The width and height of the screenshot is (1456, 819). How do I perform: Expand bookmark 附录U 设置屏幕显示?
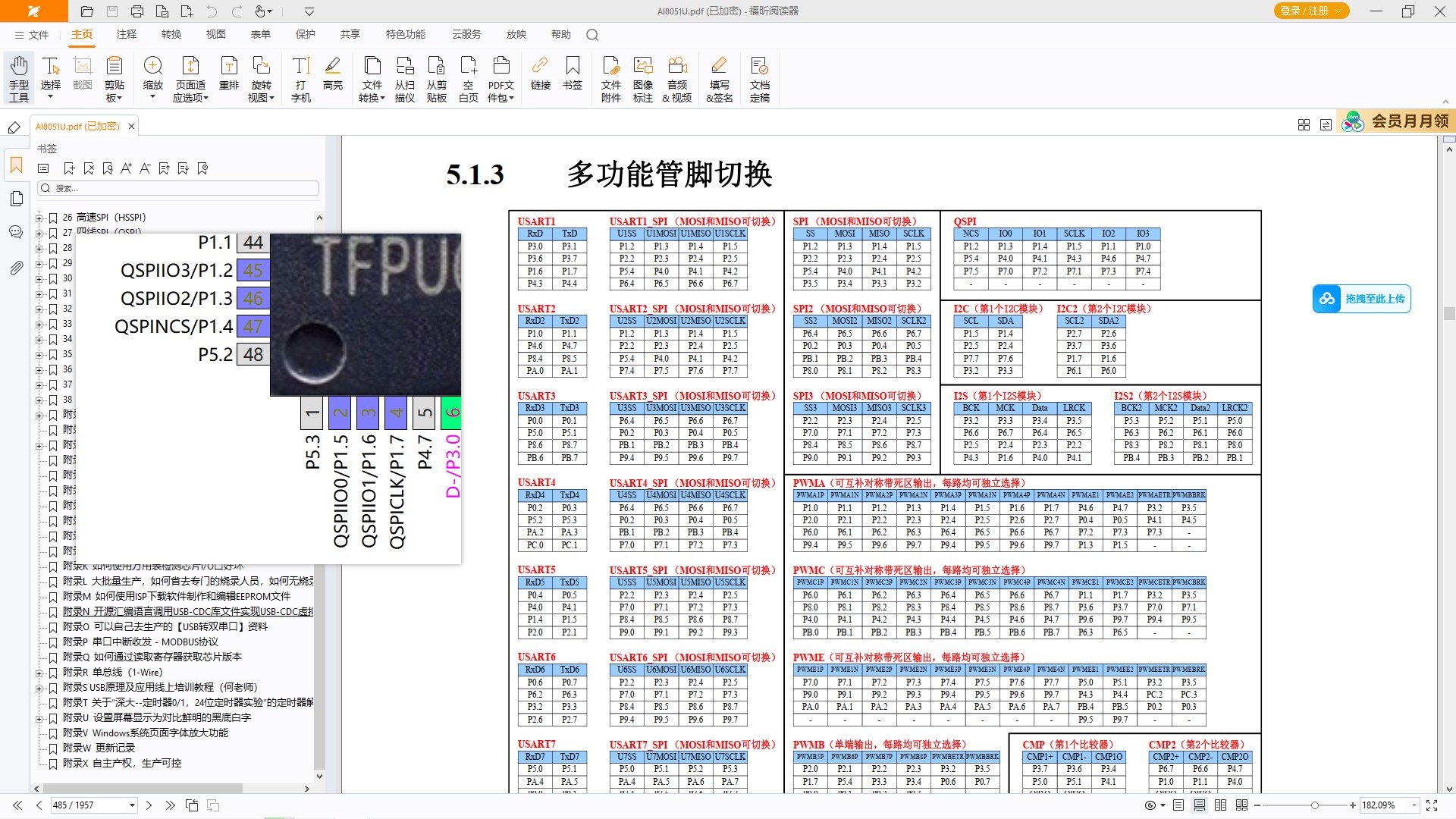point(39,719)
